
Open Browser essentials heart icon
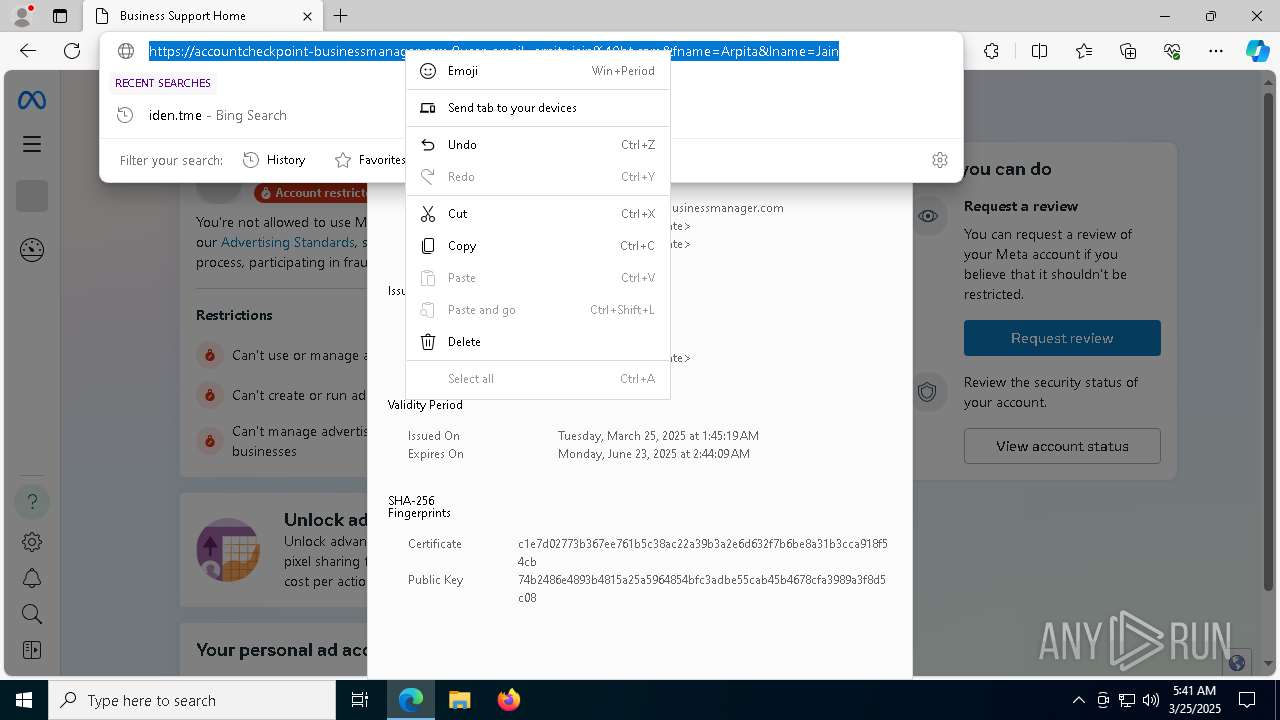coord(1172,51)
